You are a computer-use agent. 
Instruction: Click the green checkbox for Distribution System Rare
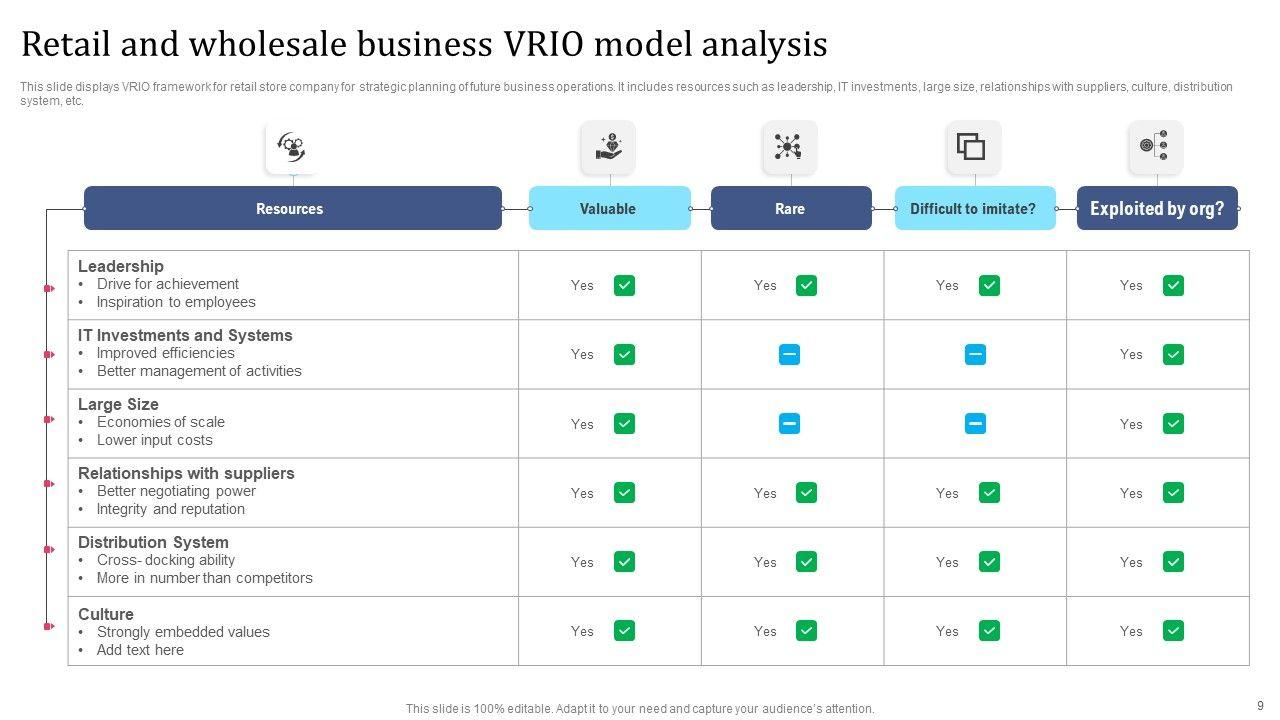(x=806, y=562)
